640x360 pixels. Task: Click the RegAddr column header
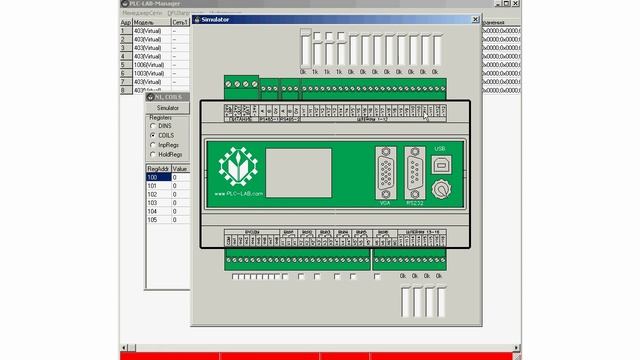pos(158,169)
